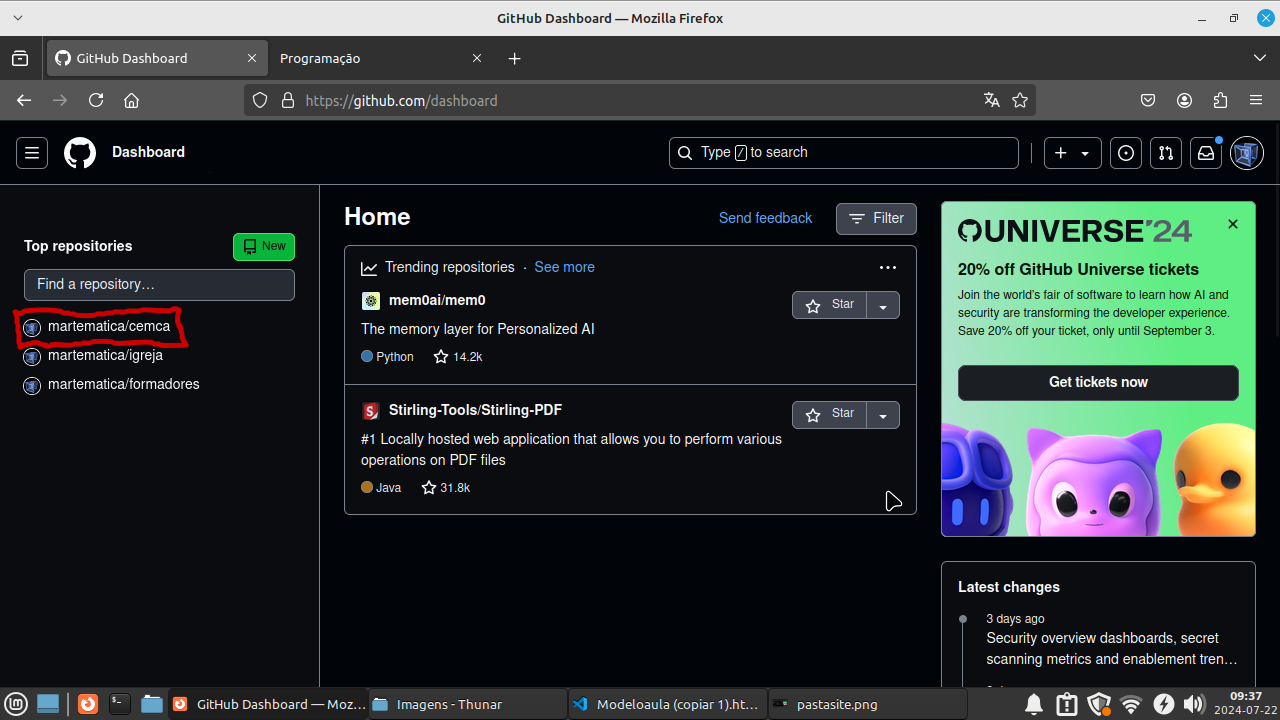Click the Dashboard header title
The width and height of the screenshot is (1280, 720).
coord(148,152)
